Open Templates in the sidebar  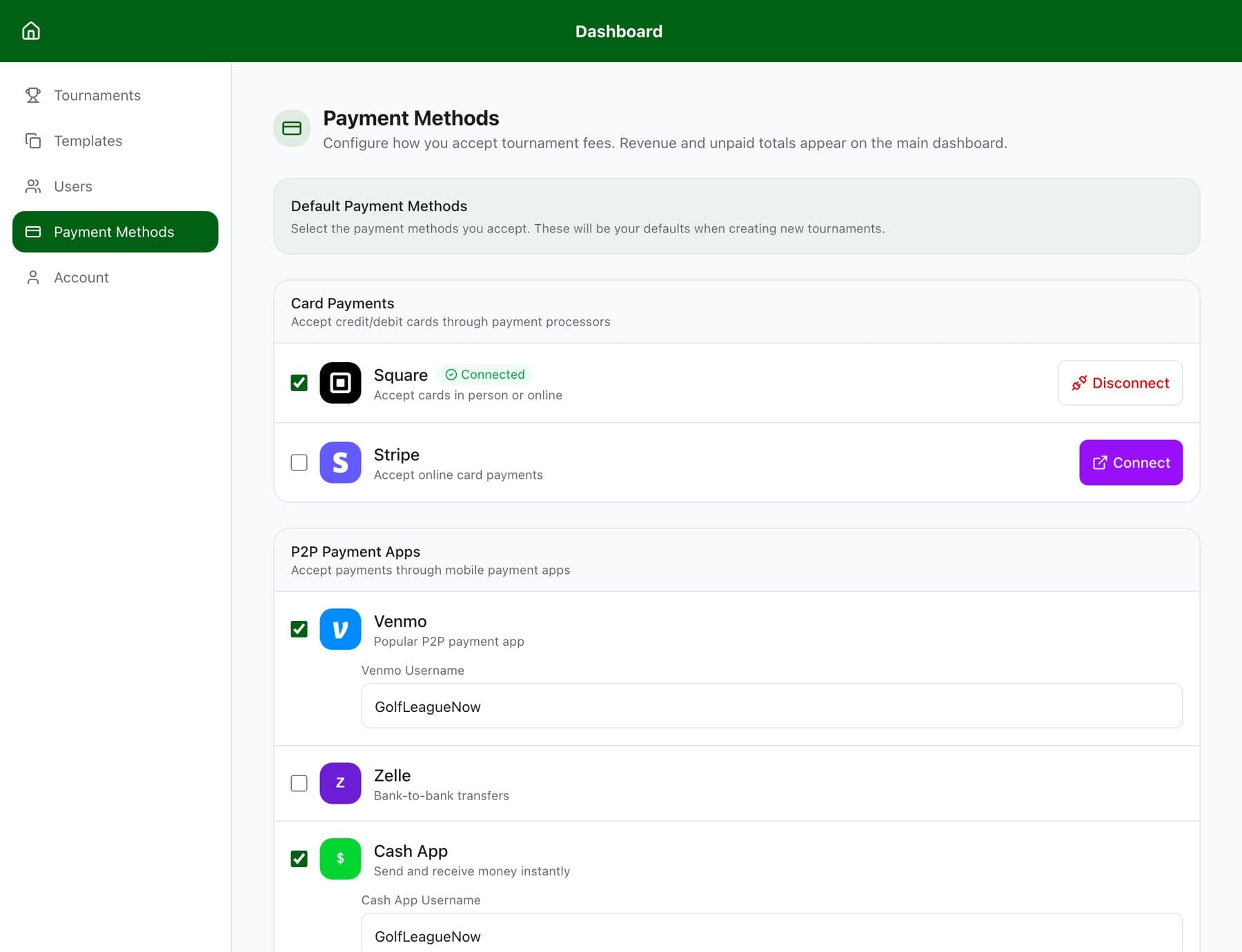coord(115,141)
